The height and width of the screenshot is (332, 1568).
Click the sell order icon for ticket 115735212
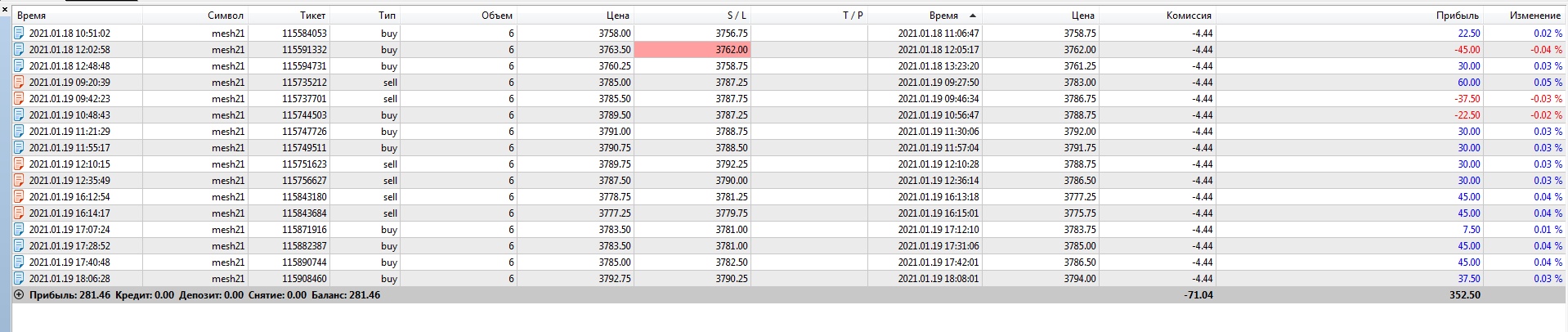[20, 83]
